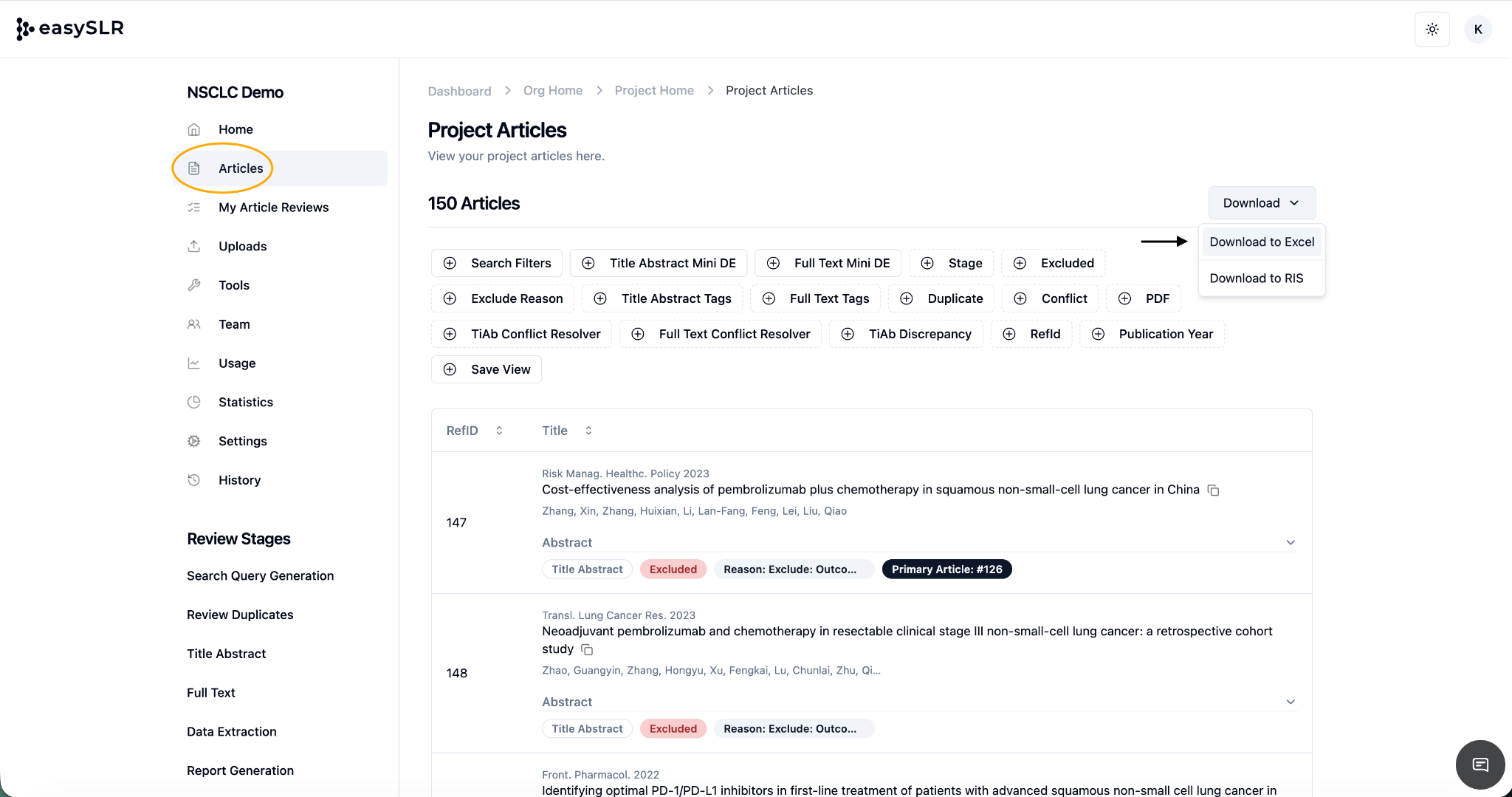Image resolution: width=1512 pixels, height=797 pixels.
Task: Expand Abstract for article 148
Action: point(1290,702)
